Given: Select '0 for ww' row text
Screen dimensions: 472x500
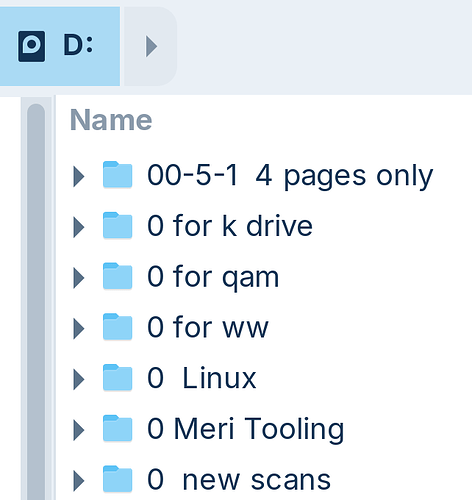Looking at the screenshot, I should pos(208,327).
